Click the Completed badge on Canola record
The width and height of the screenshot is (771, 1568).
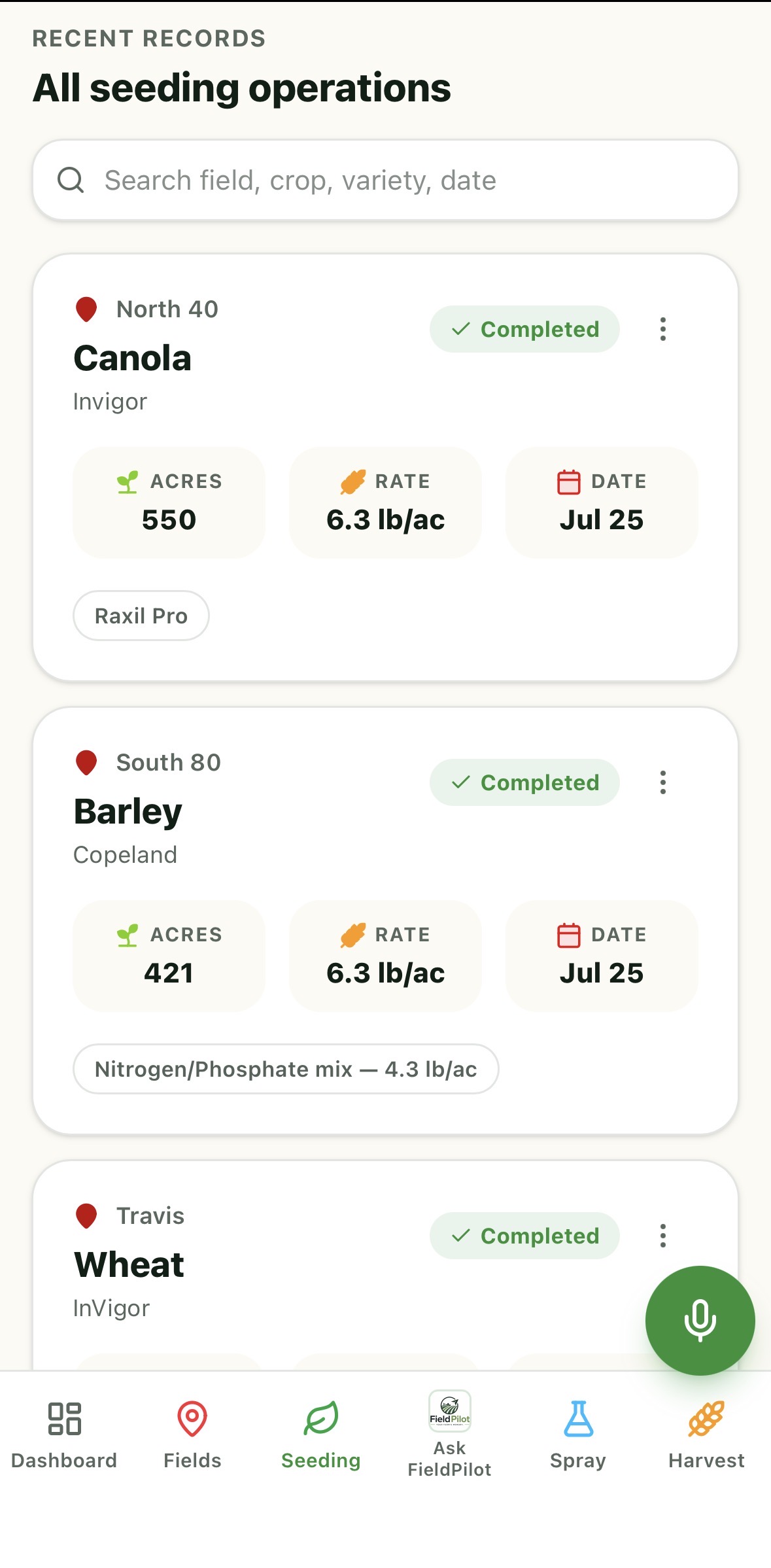coord(524,329)
